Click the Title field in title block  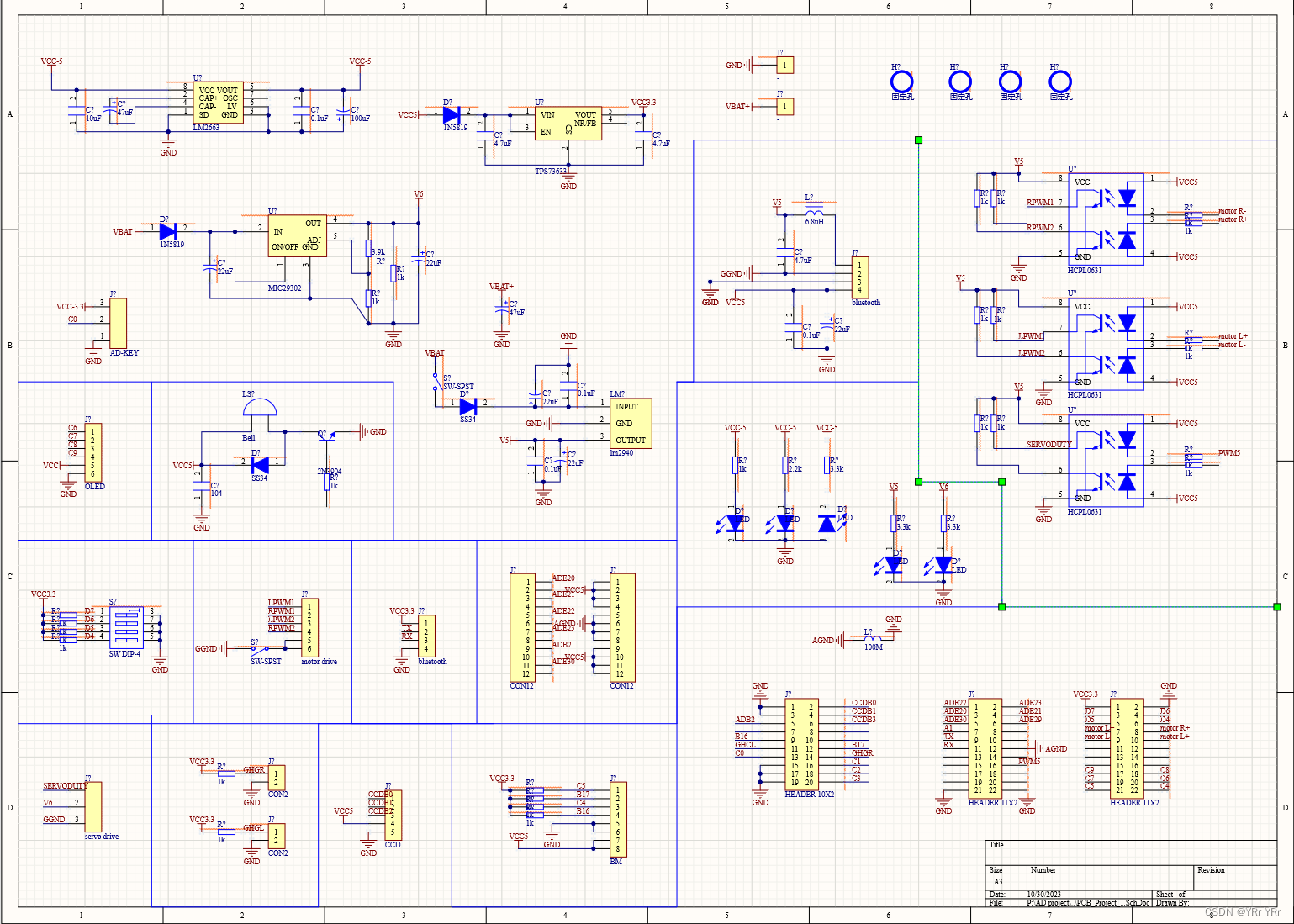tap(996, 845)
